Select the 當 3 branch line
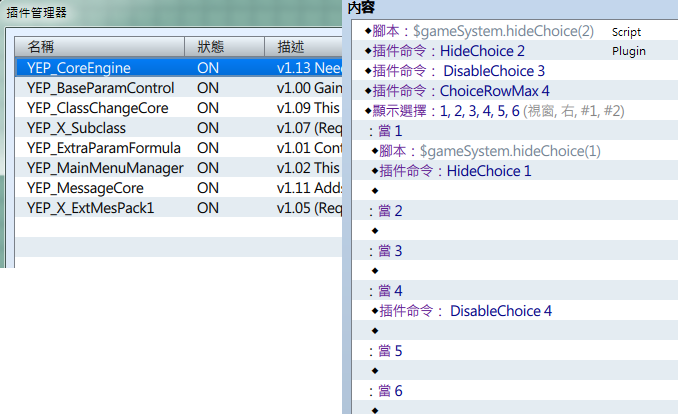 click(515, 251)
